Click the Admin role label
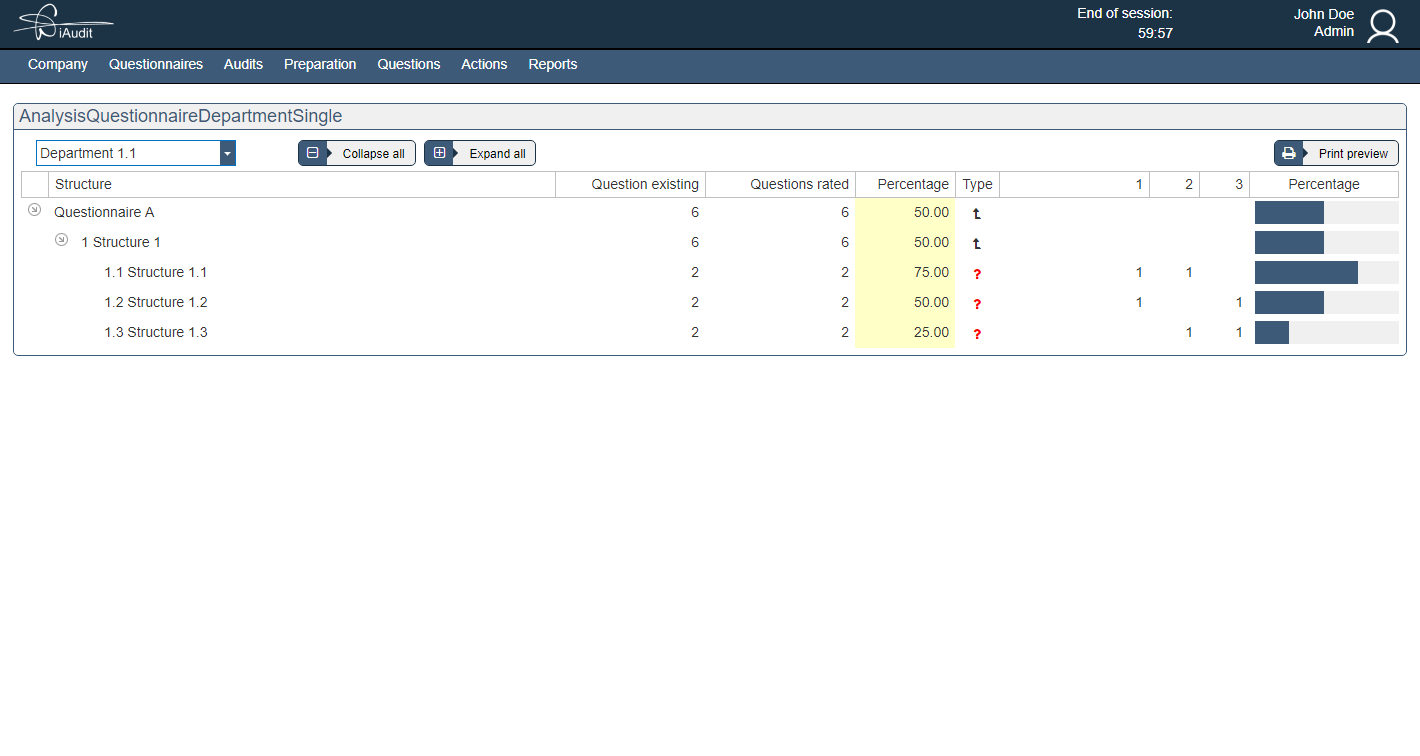Image resolution: width=1420 pixels, height=756 pixels. (1334, 32)
